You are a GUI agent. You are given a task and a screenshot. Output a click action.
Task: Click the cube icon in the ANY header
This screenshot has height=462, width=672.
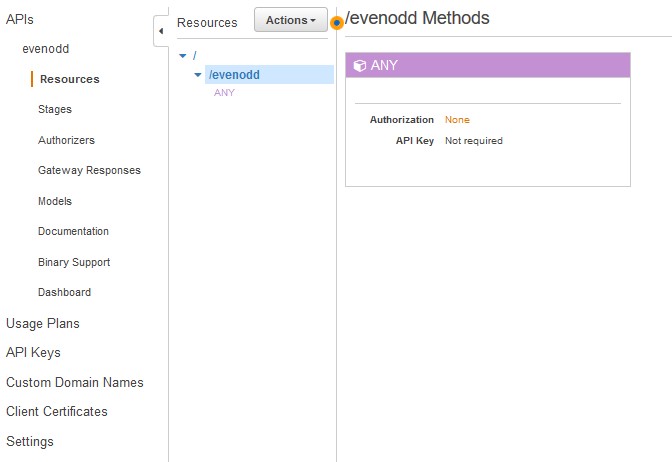[360, 66]
